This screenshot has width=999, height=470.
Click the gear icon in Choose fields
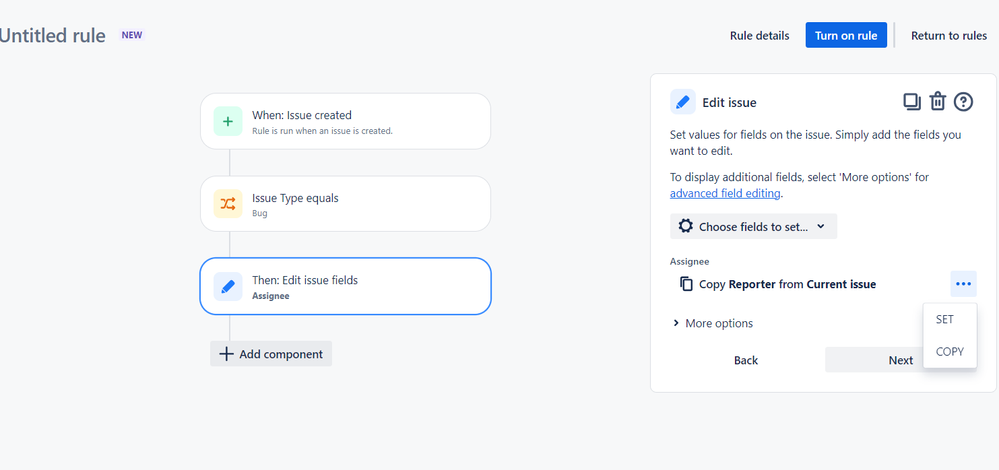686,226
